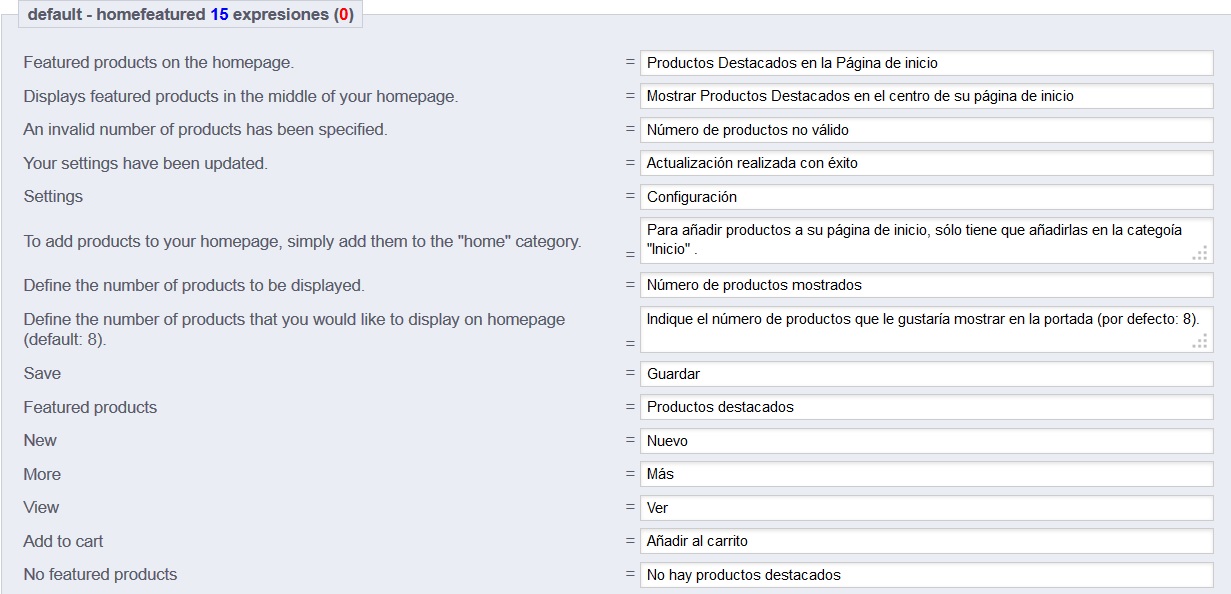Edit the 'Mostrar Productos Destacados en el centro' field
The height and width of the screenshot is (594, 1231).
926,97
